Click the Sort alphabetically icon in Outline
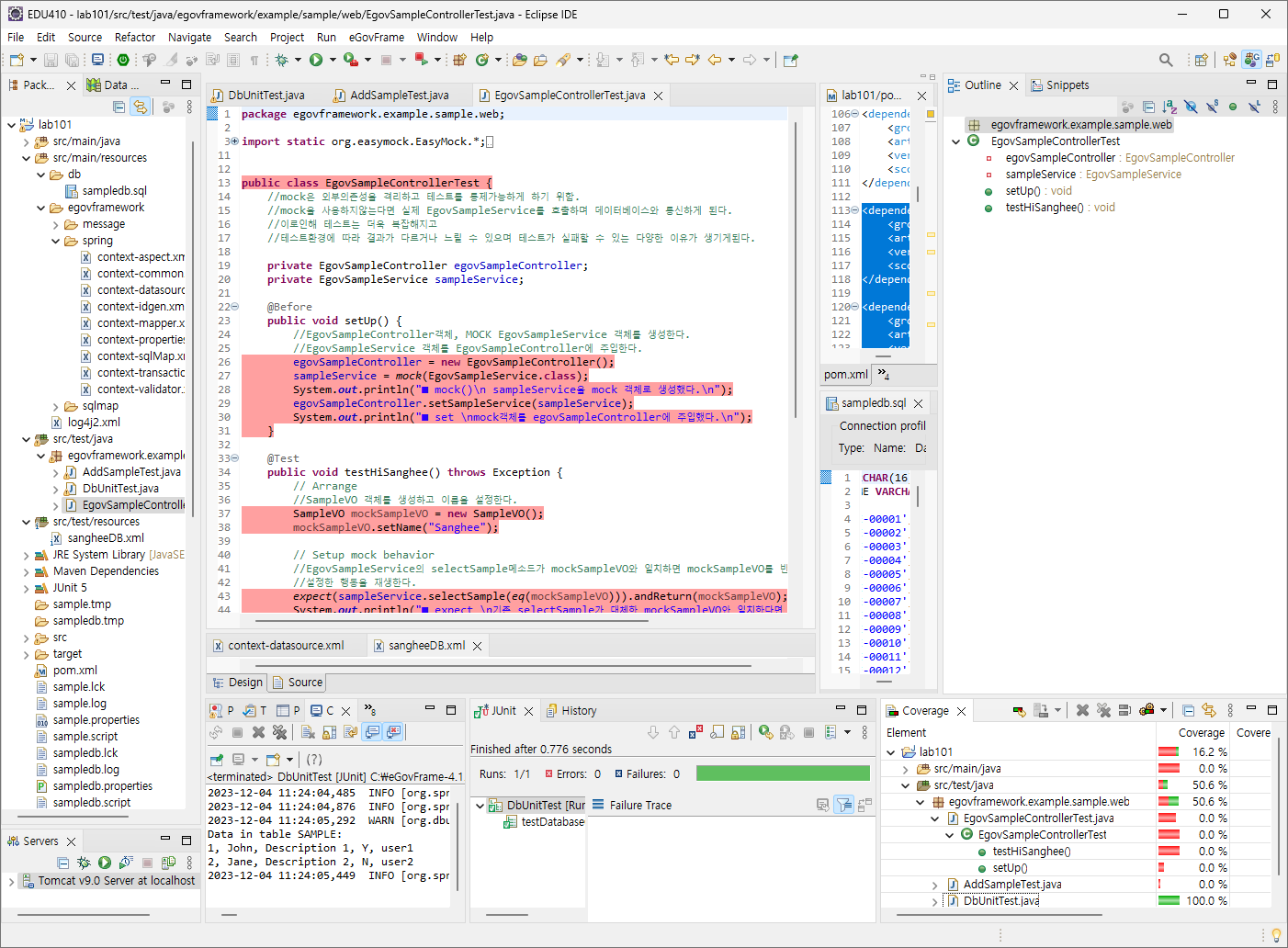This screenshot has width=1288, height=948. point(1169,107)
